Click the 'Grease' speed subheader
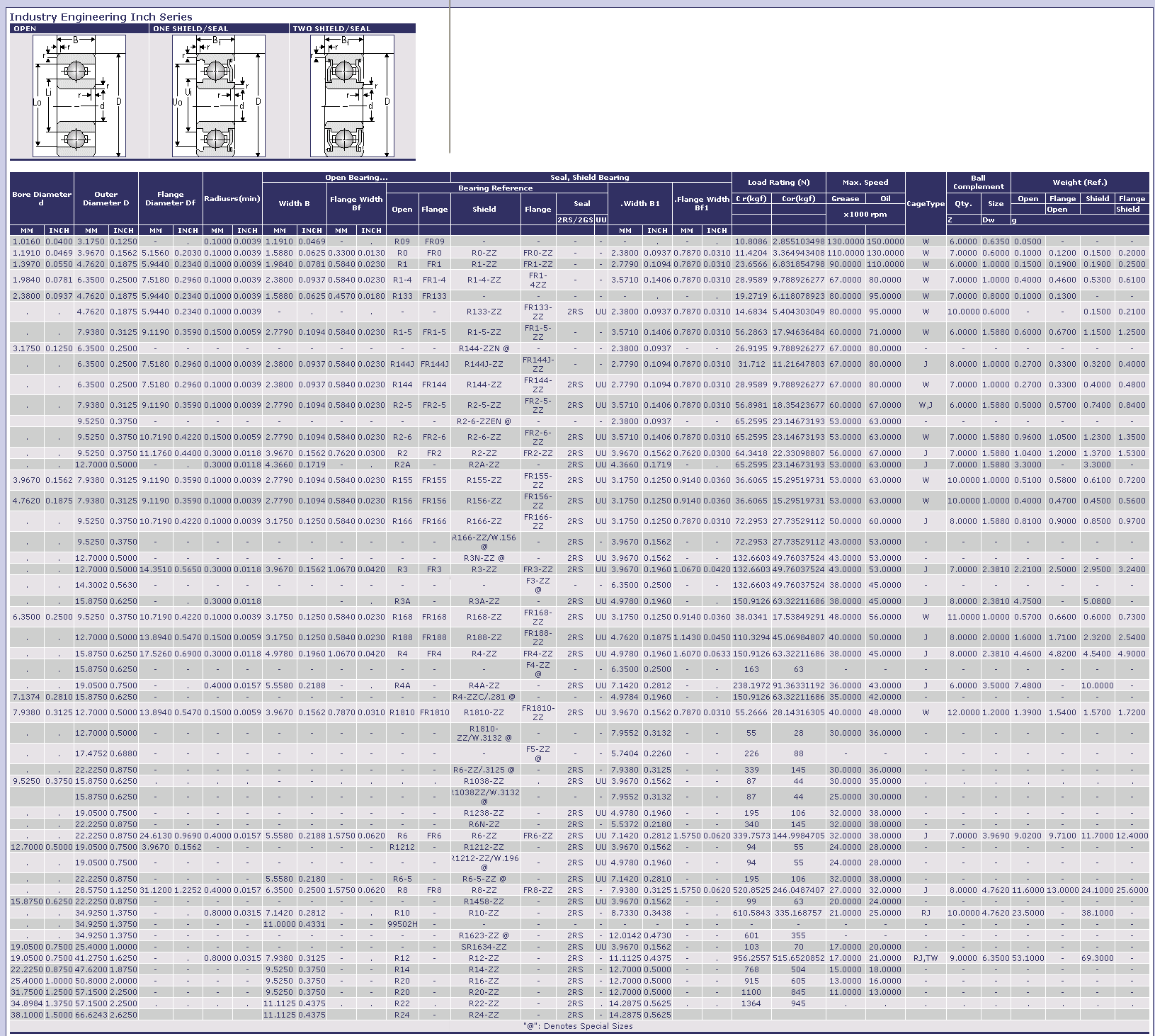Screen dimensions: 1155x1036 click(x=846, y=198)
